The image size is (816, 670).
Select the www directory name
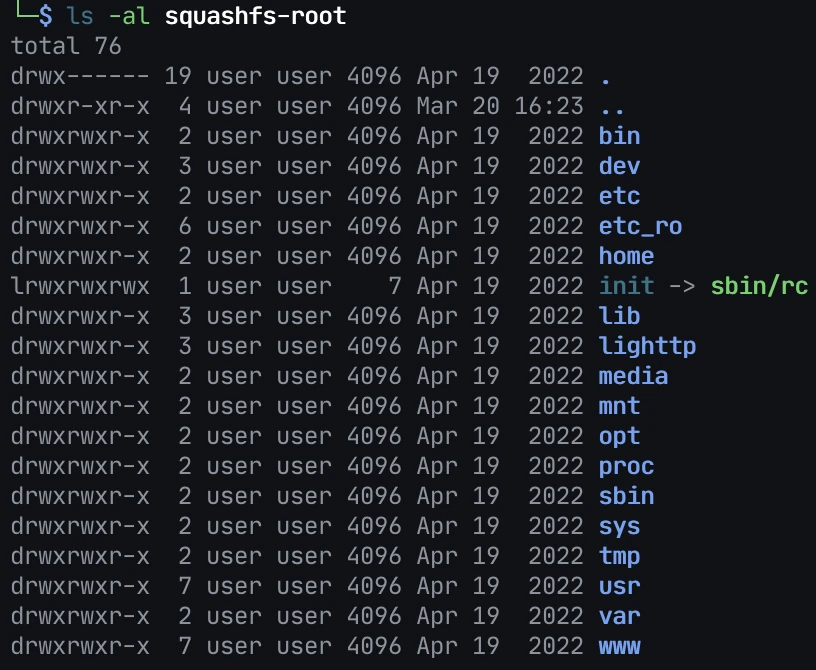point(619,646)
